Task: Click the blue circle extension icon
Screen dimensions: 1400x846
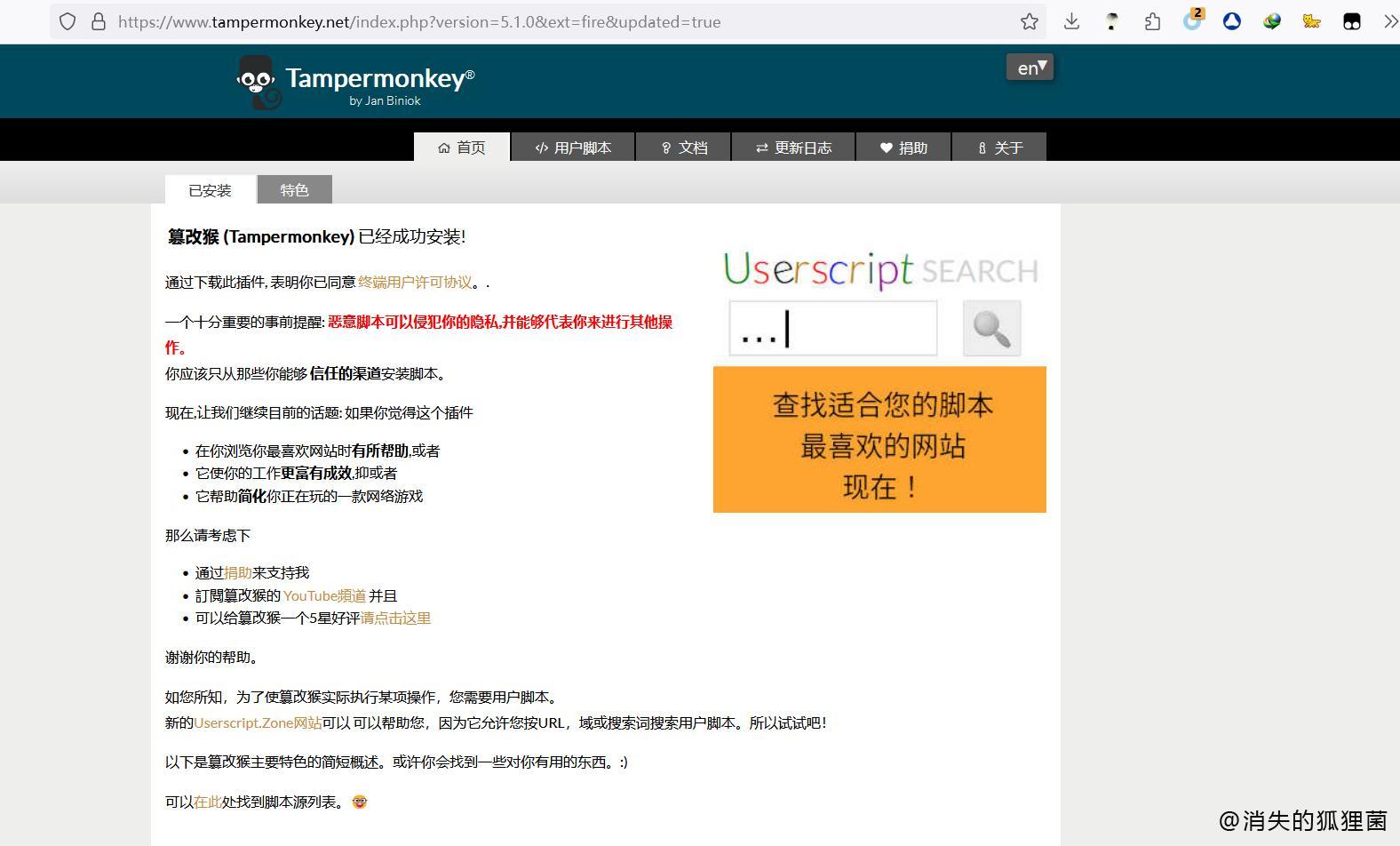Action: (x=1231, y=21)
